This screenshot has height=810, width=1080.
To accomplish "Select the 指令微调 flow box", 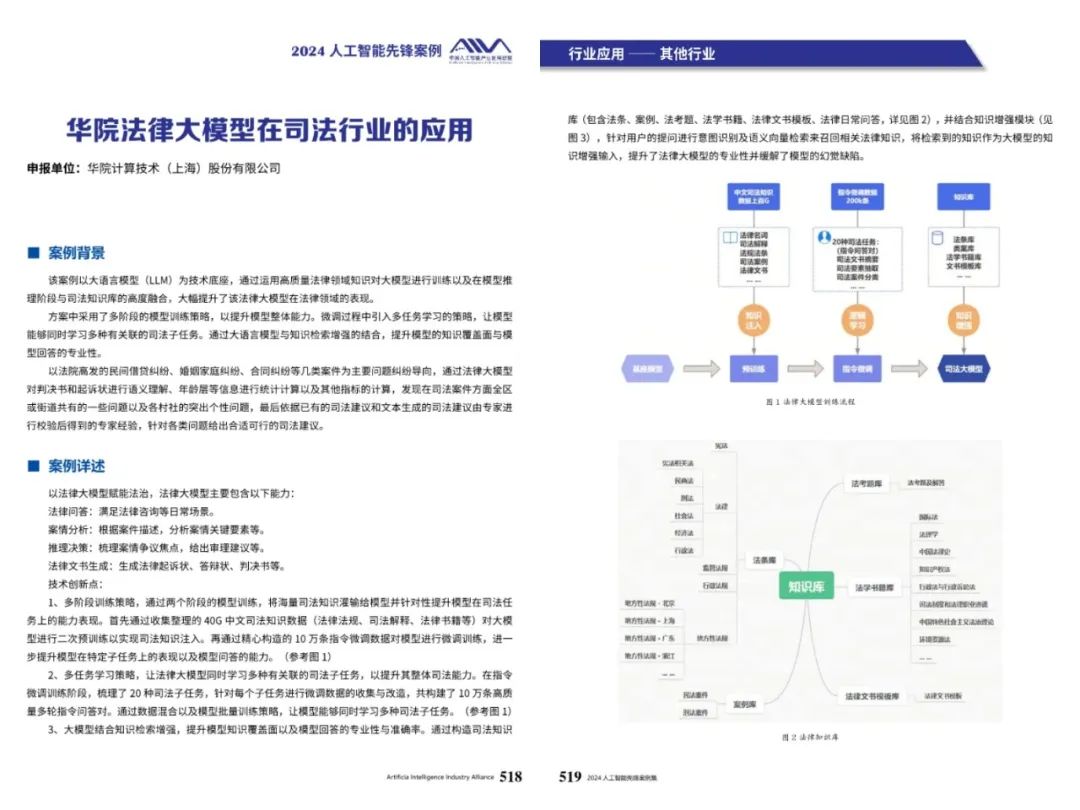I will pyautogui.click(x=858, y=368).
